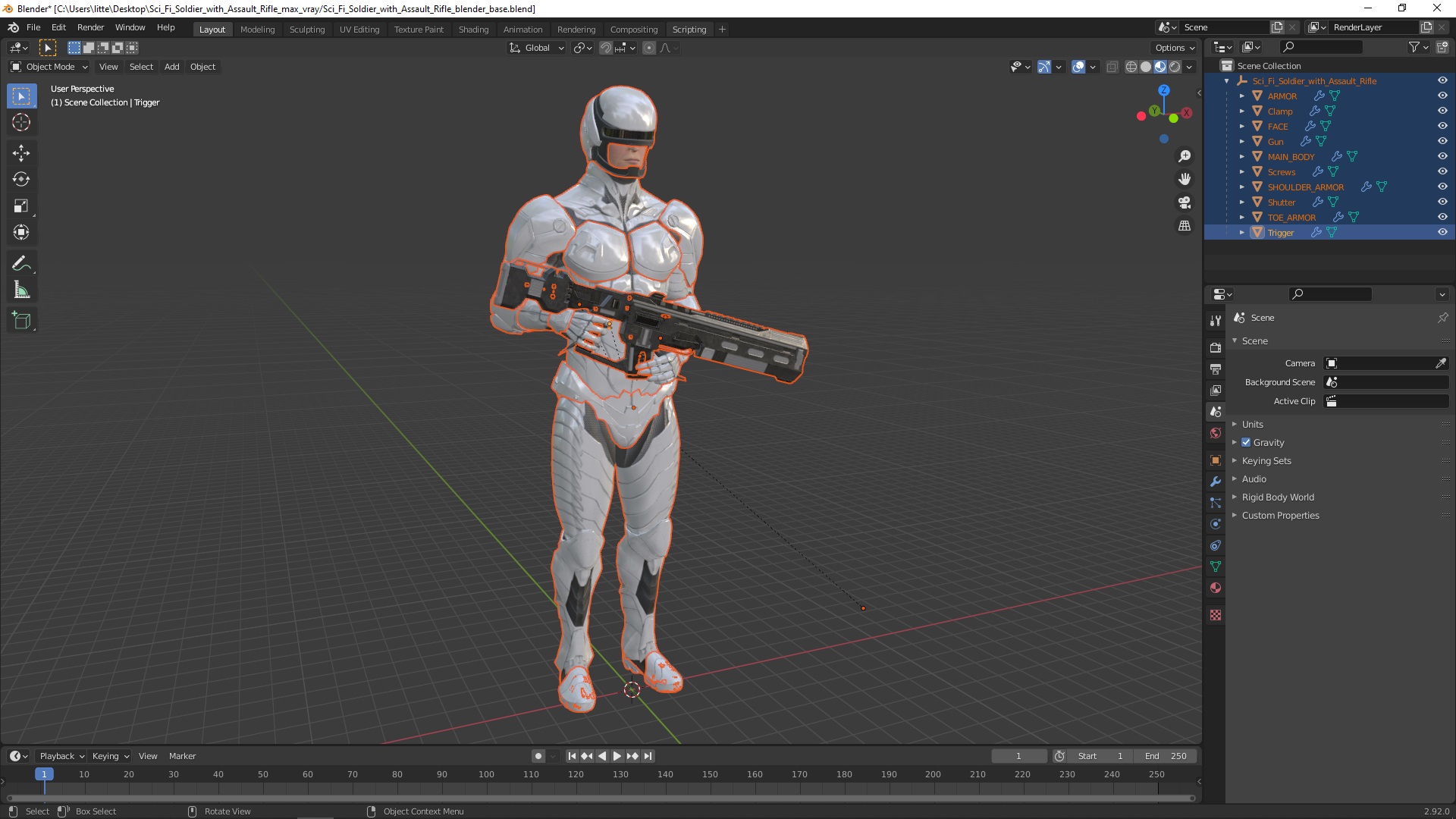Open the Material properties tab icon
The width and height of the screenshot is (1456, 819).
point(1216,588)
